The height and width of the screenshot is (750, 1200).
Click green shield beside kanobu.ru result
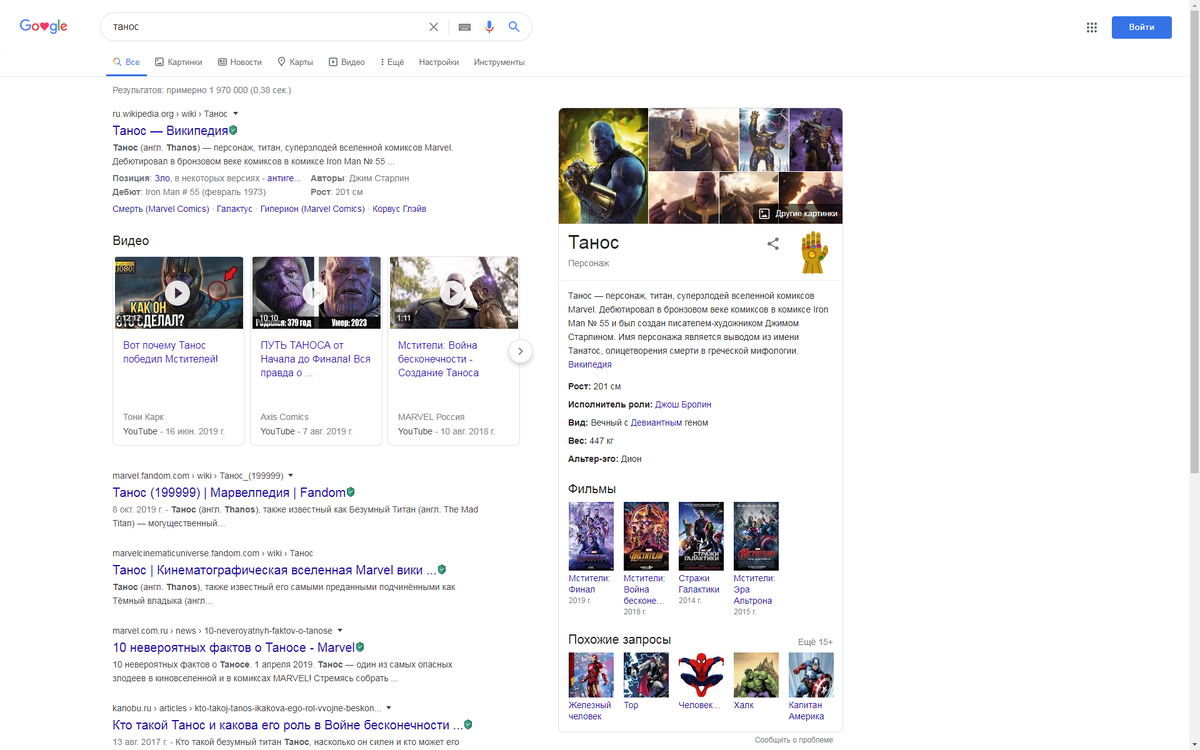pos(468,724)
